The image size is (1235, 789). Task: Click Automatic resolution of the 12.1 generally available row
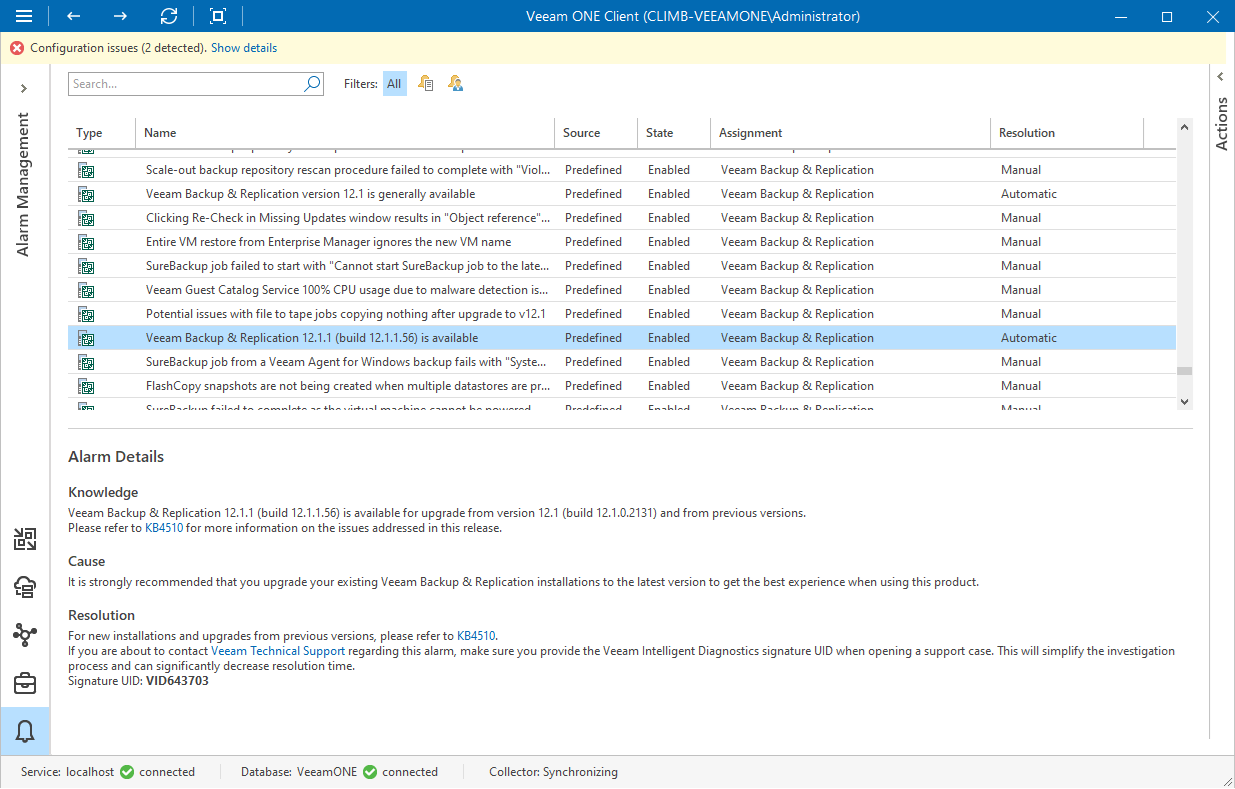tap(1029, 194)
